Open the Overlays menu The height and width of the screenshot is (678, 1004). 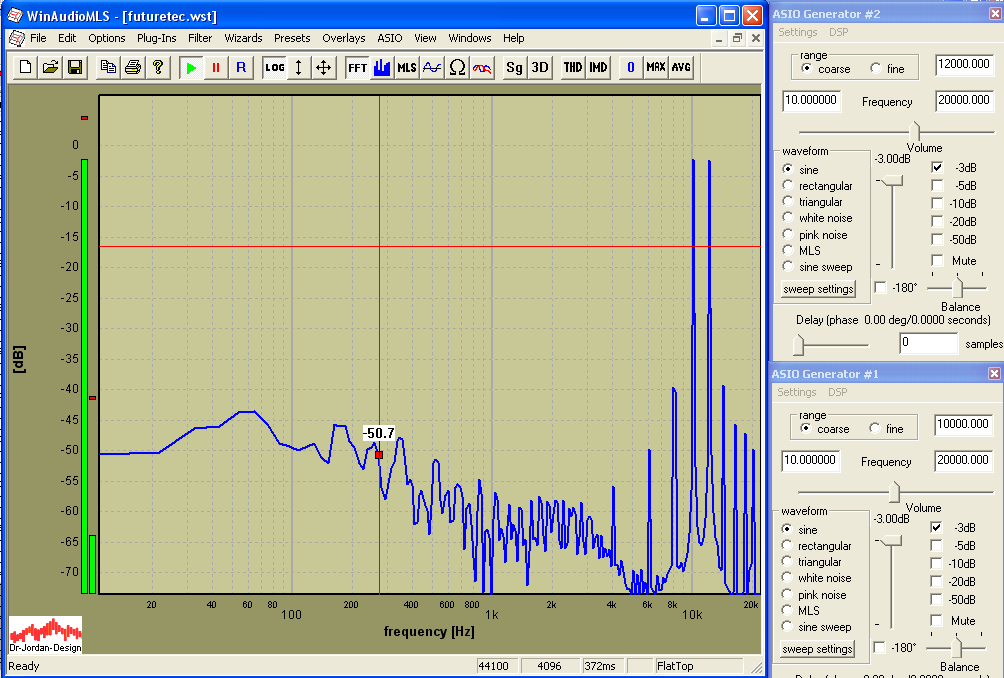(x=343, y=38)
